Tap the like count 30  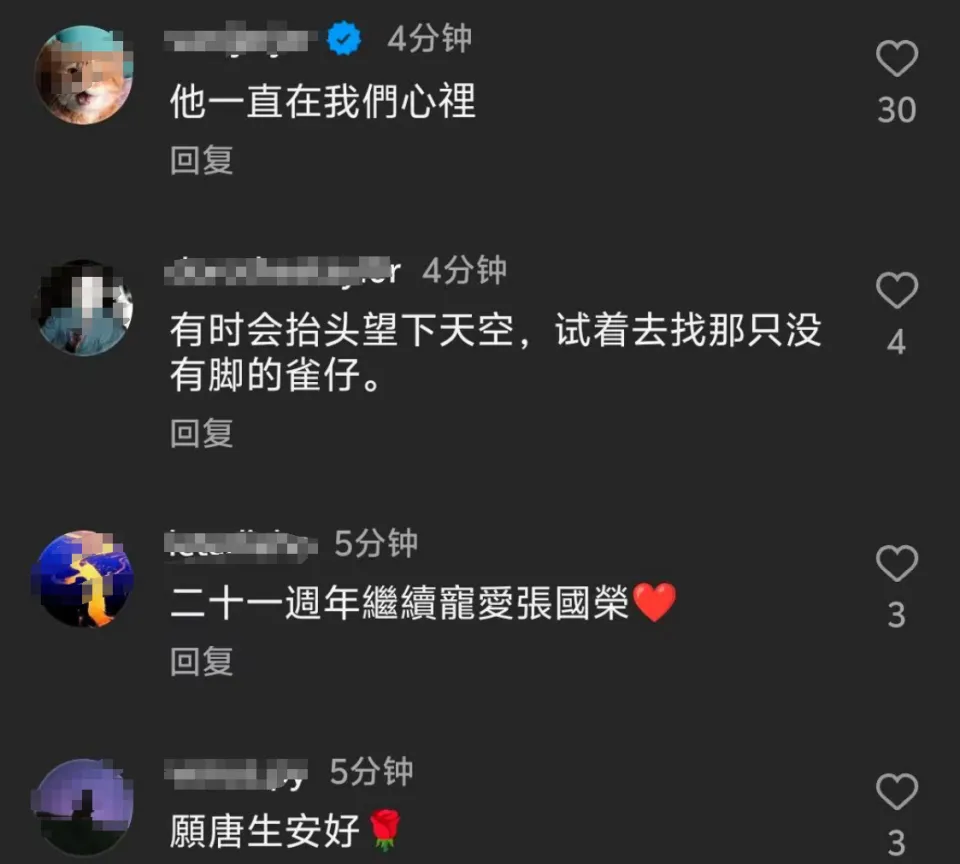click(896, 110)
